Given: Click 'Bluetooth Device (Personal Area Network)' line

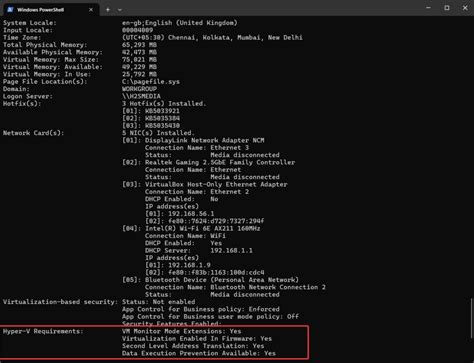Looking at the screenshot, I should coord(211,279).
